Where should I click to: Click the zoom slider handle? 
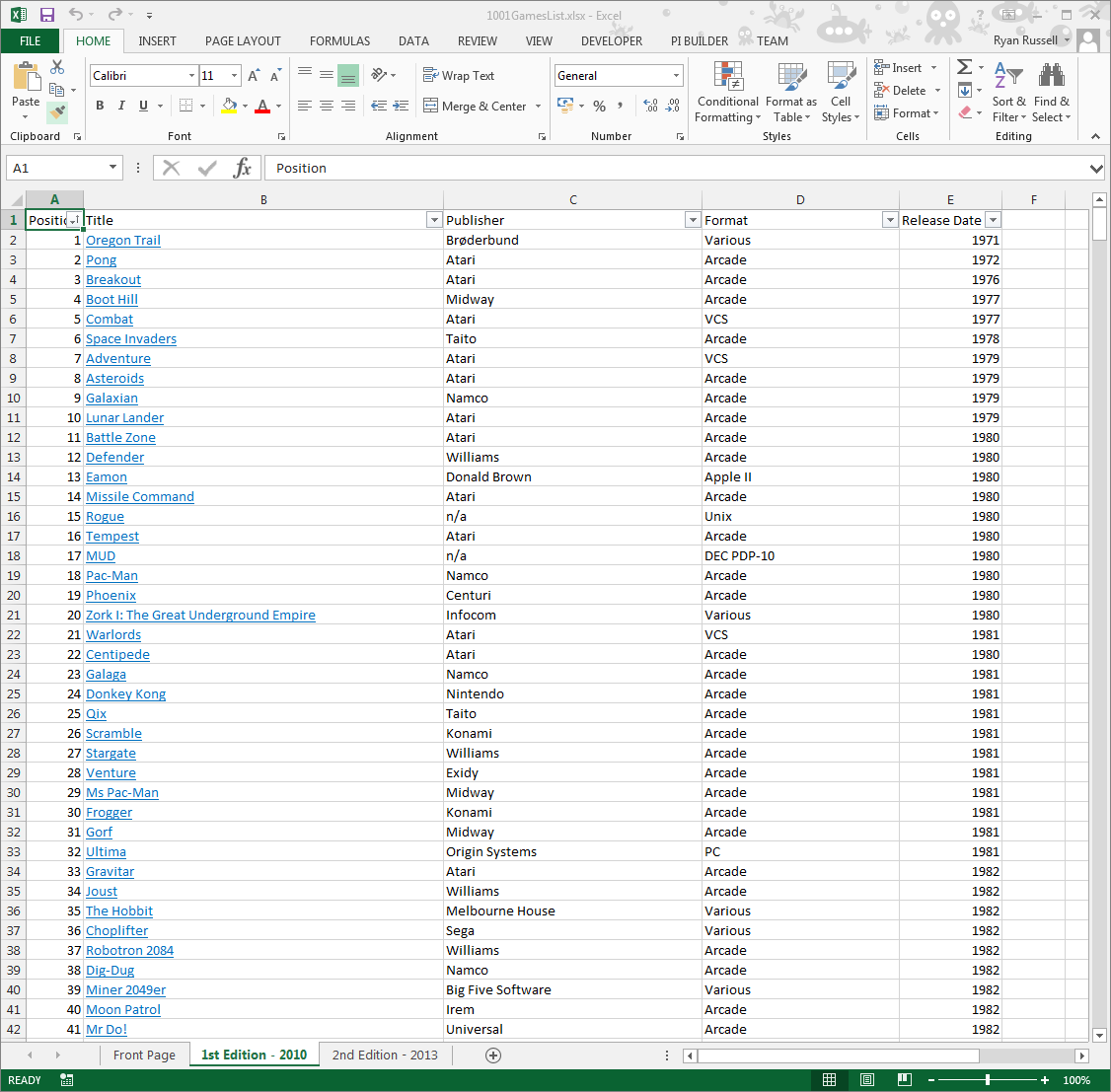987,1080
